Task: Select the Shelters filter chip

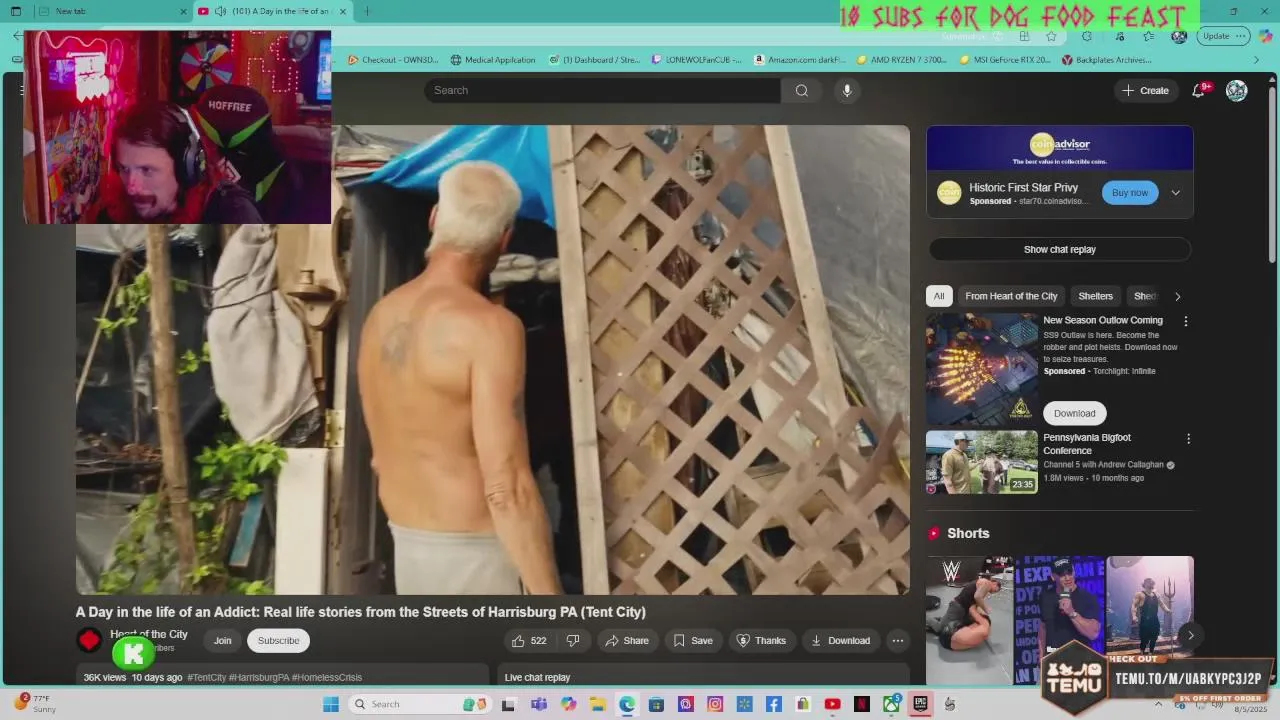Action: coord(1095,296)
